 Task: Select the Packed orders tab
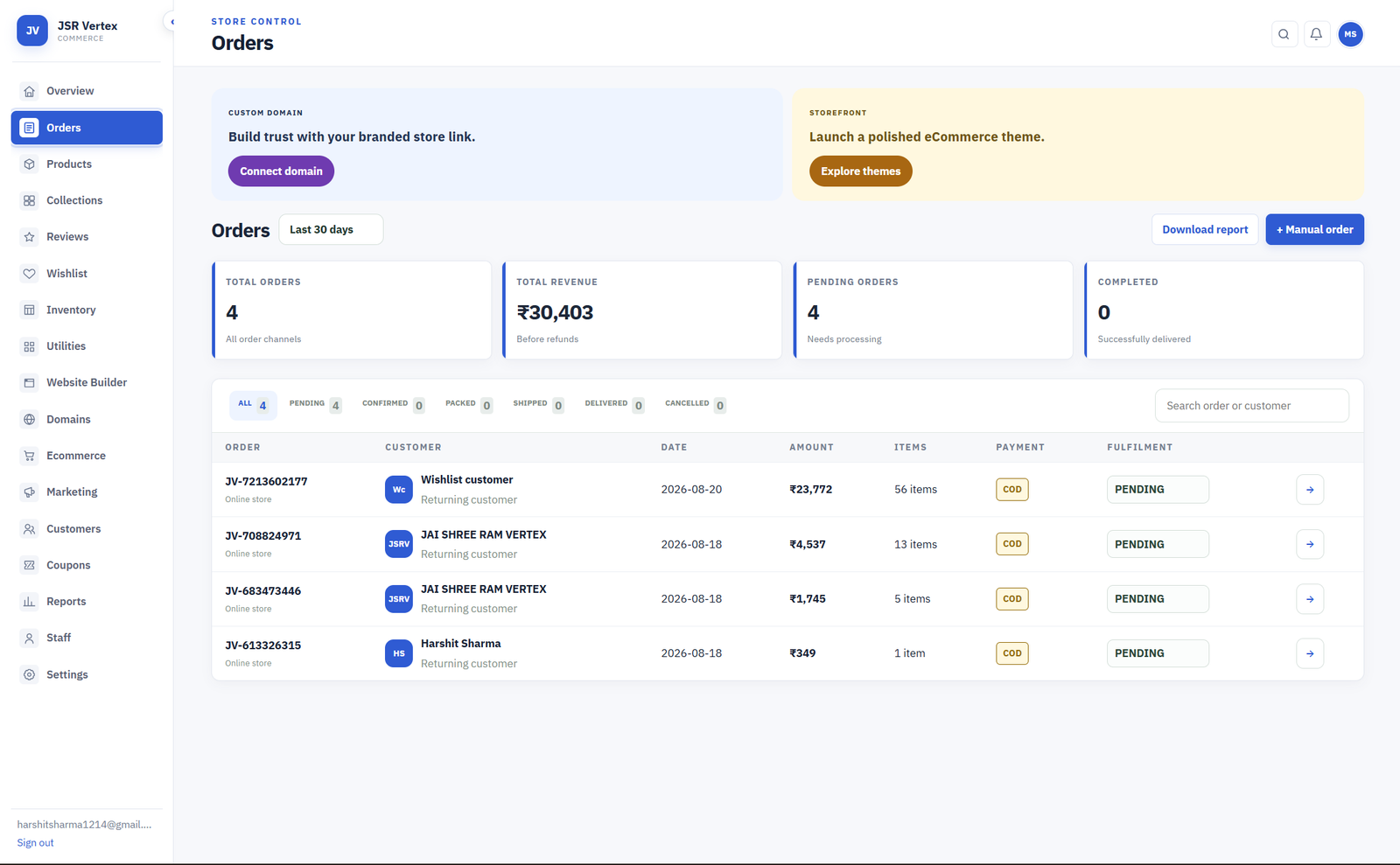click(468, 405)
